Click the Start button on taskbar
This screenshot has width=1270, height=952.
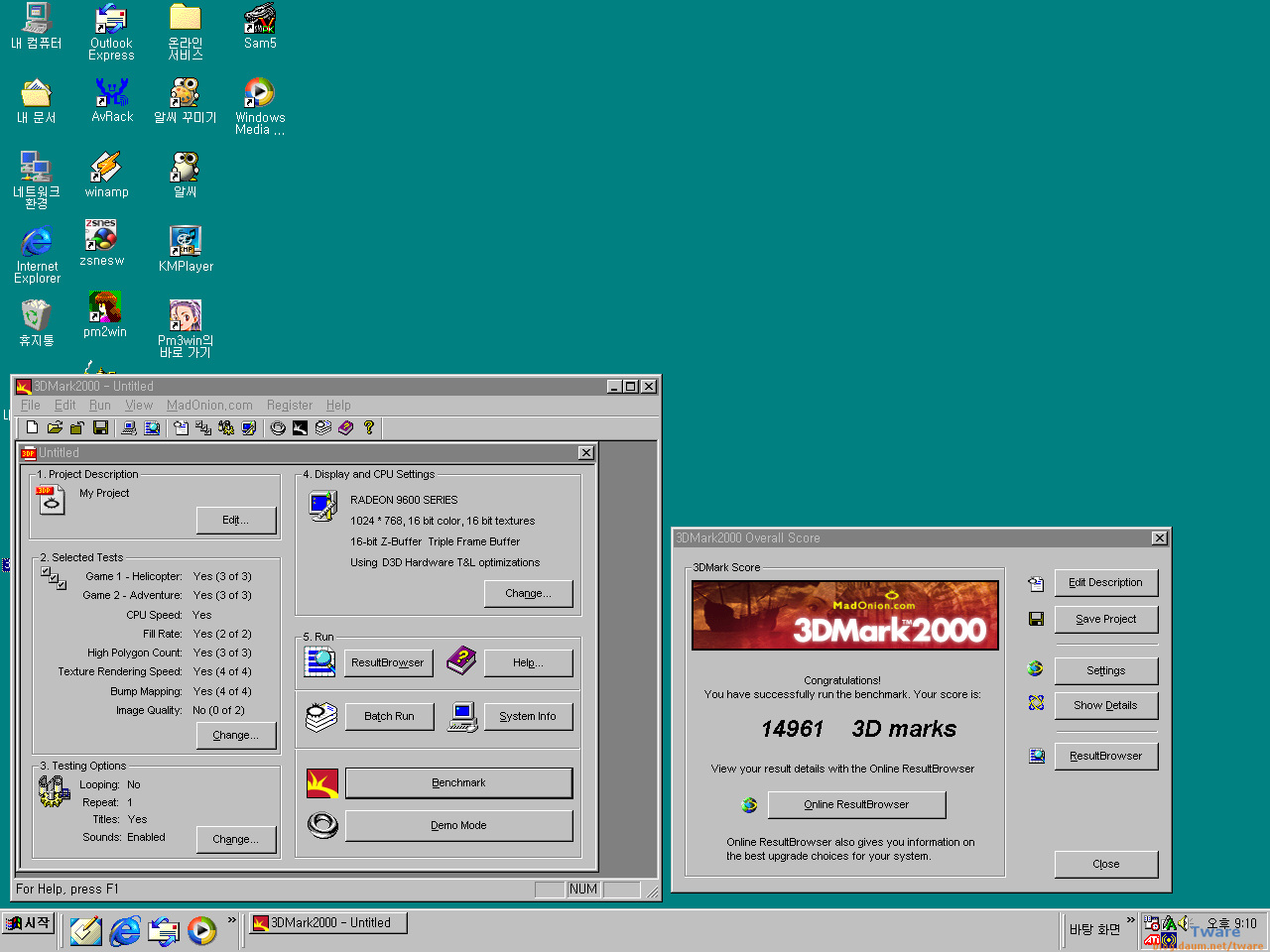(x=29, y=923)
